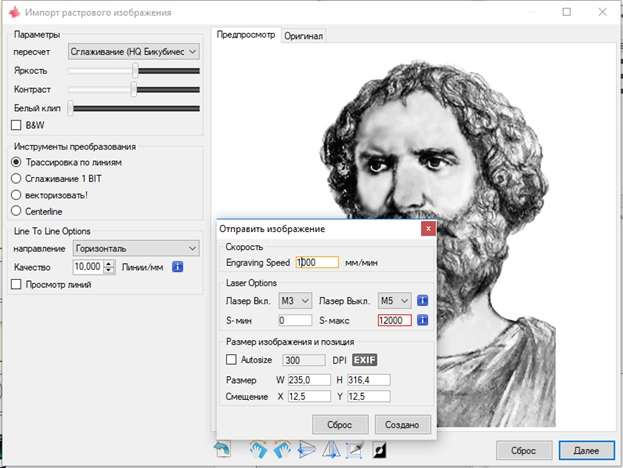
Task: Click the Смещение Y offset field
Action: 369,396
